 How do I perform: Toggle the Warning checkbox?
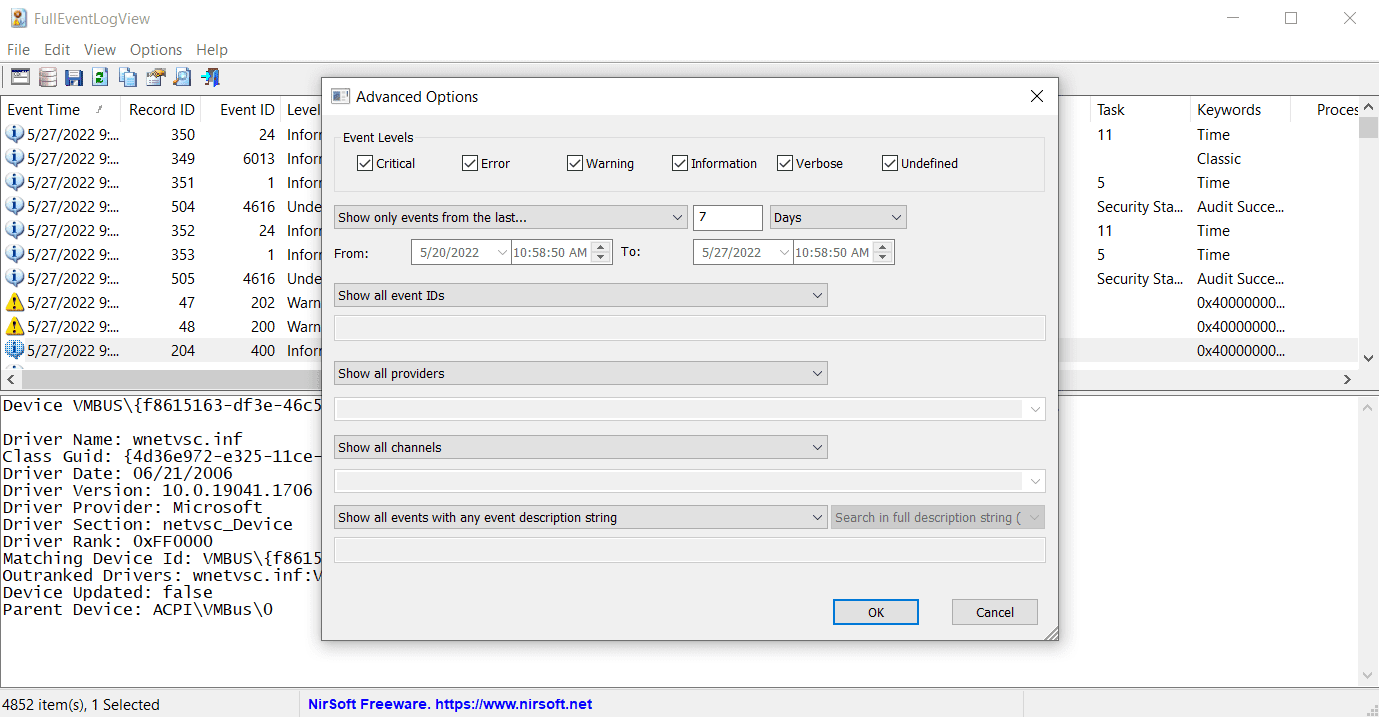click(x=575, y=163)
